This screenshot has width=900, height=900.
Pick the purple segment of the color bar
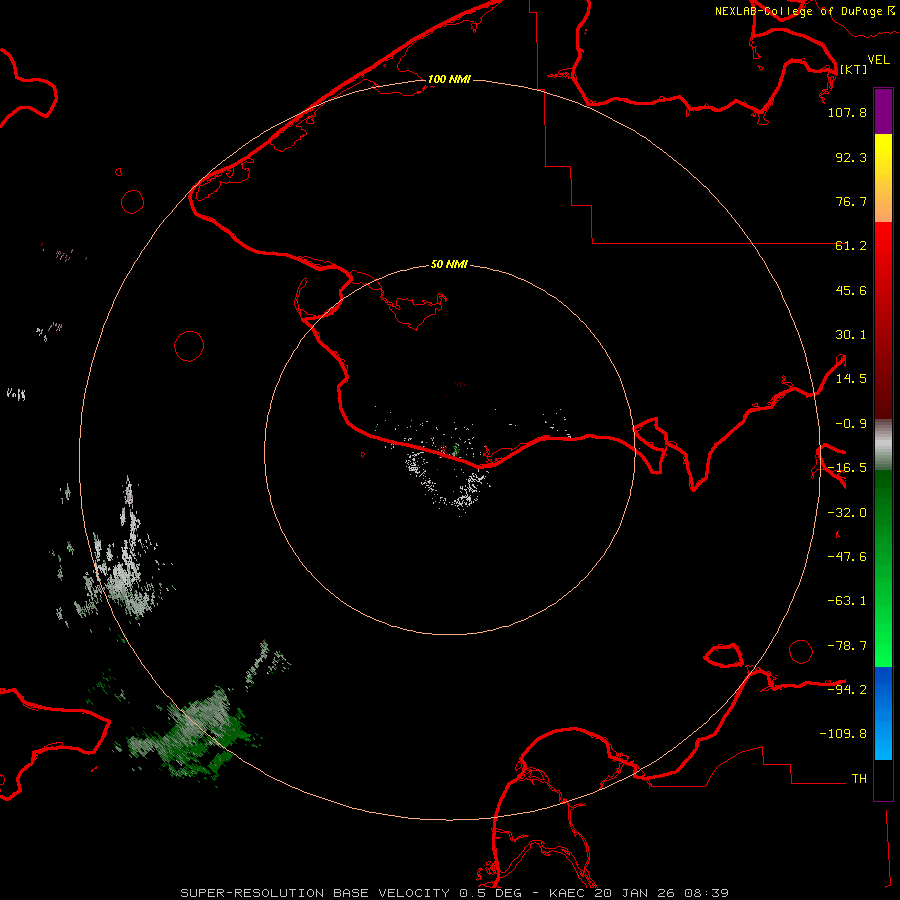point(883,111)
